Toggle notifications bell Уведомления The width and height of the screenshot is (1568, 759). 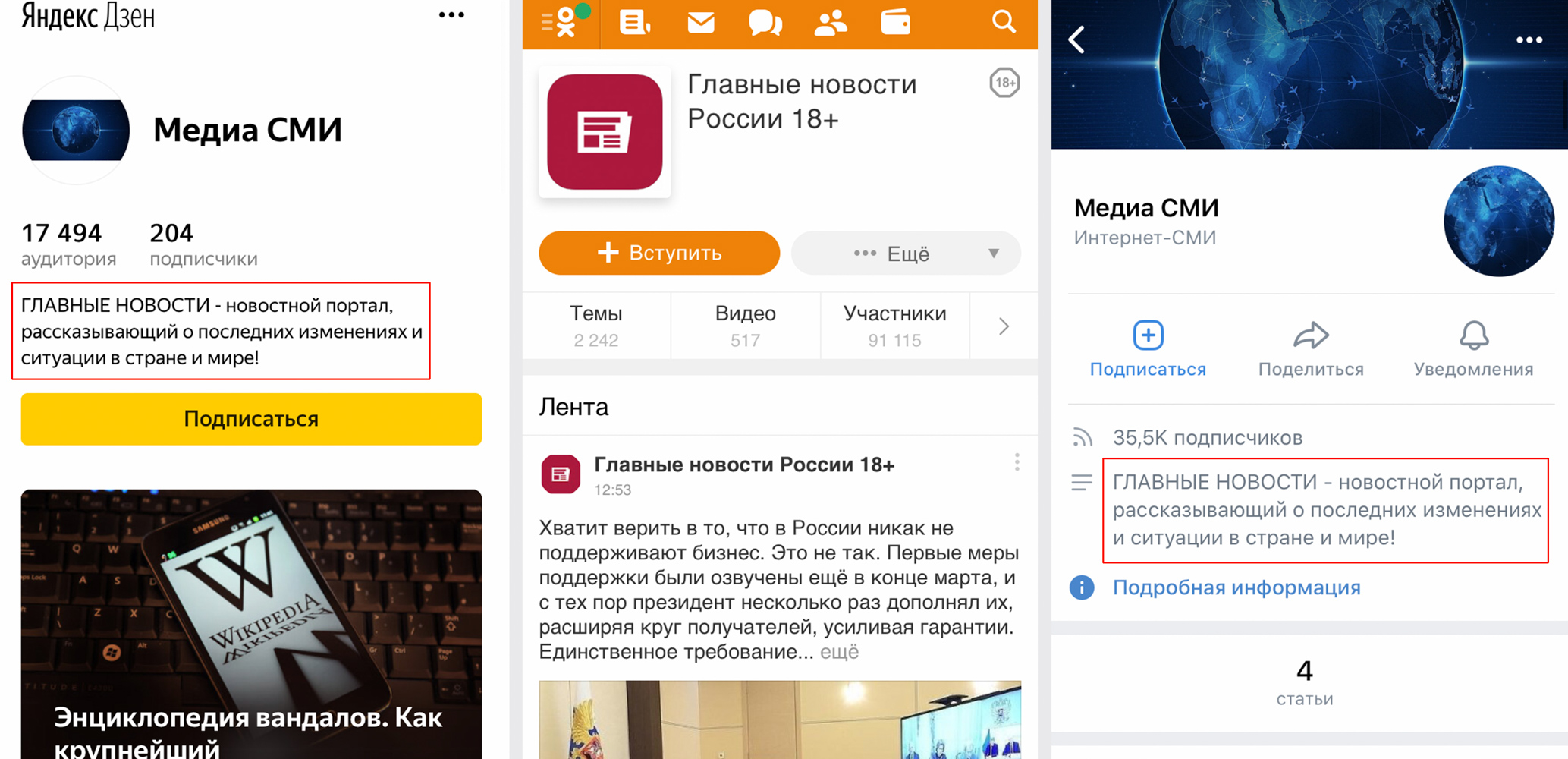click(x=1473, y=348)
